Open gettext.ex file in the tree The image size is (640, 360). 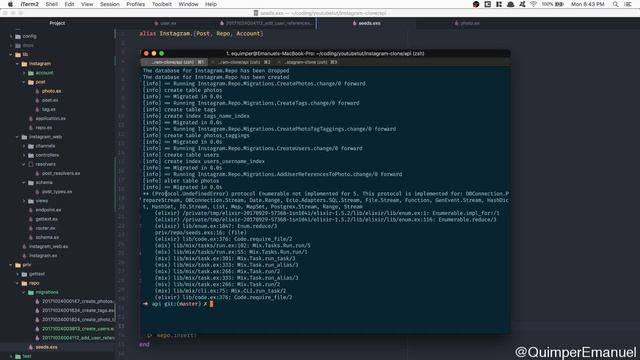tap(47, 219)
